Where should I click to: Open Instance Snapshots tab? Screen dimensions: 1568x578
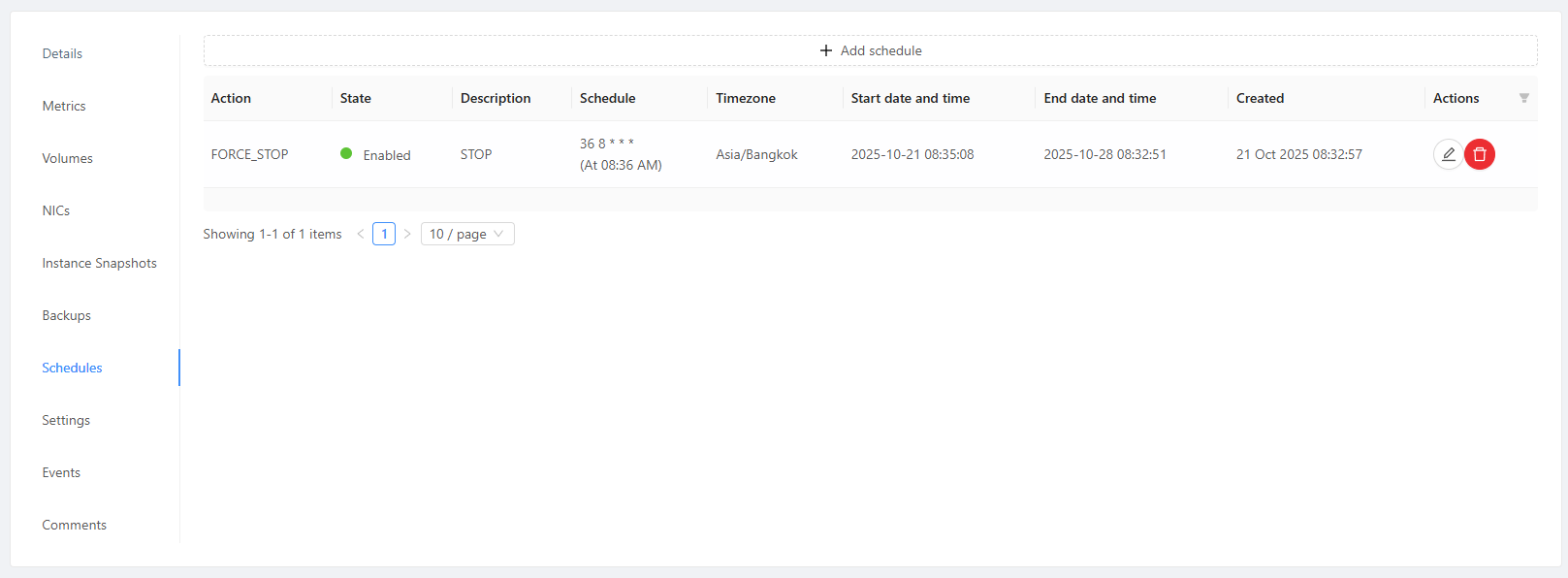point(99,263)
